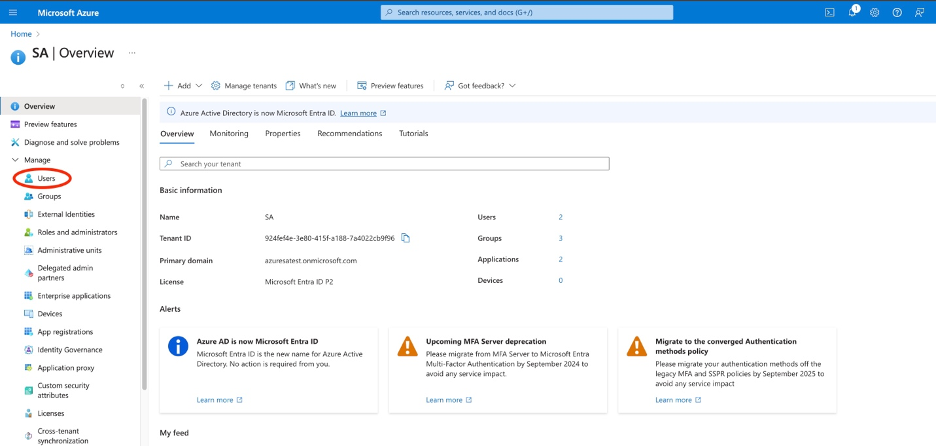The height and width of the screenshot is (446, 936).
Task: Select the Tenant ID value text
Action: click(330, 238)
